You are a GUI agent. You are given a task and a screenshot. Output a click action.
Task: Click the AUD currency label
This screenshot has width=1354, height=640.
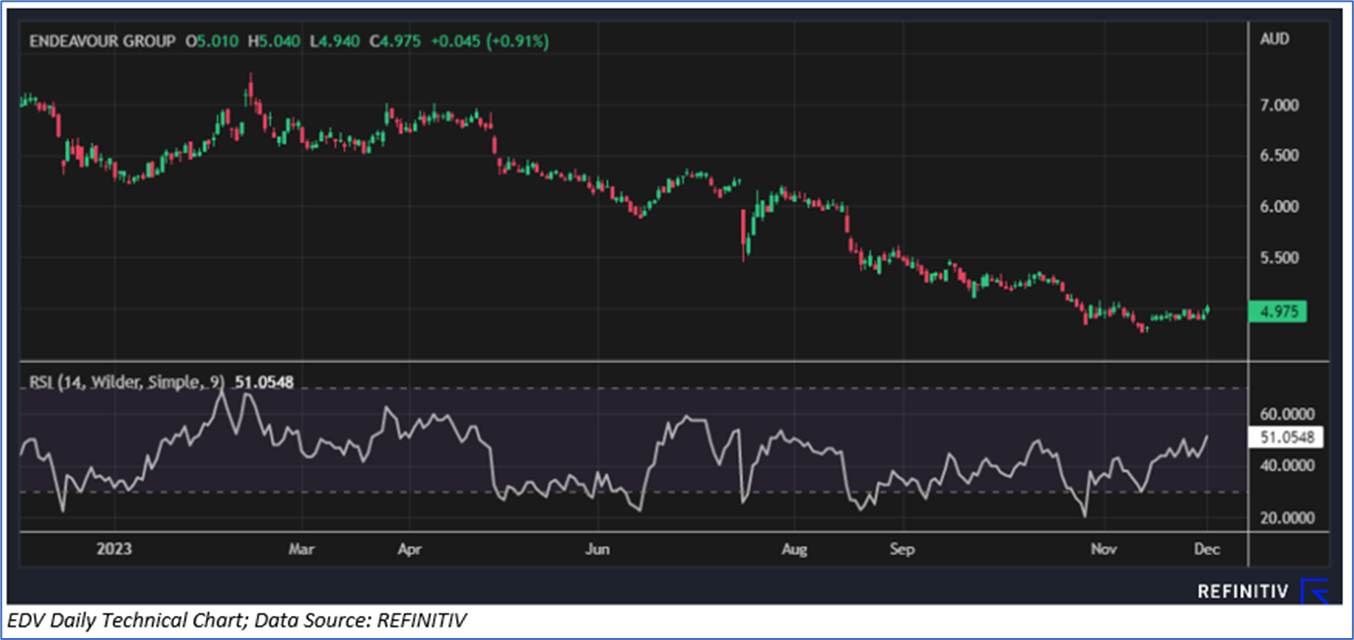tap(1276, 40)
